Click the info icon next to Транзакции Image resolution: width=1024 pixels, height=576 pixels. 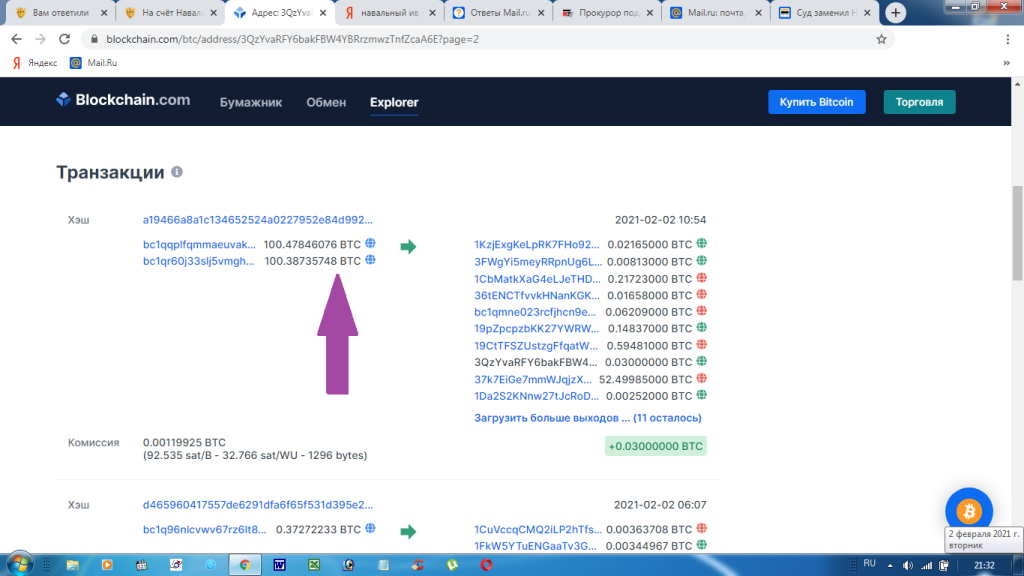point(177,172)
